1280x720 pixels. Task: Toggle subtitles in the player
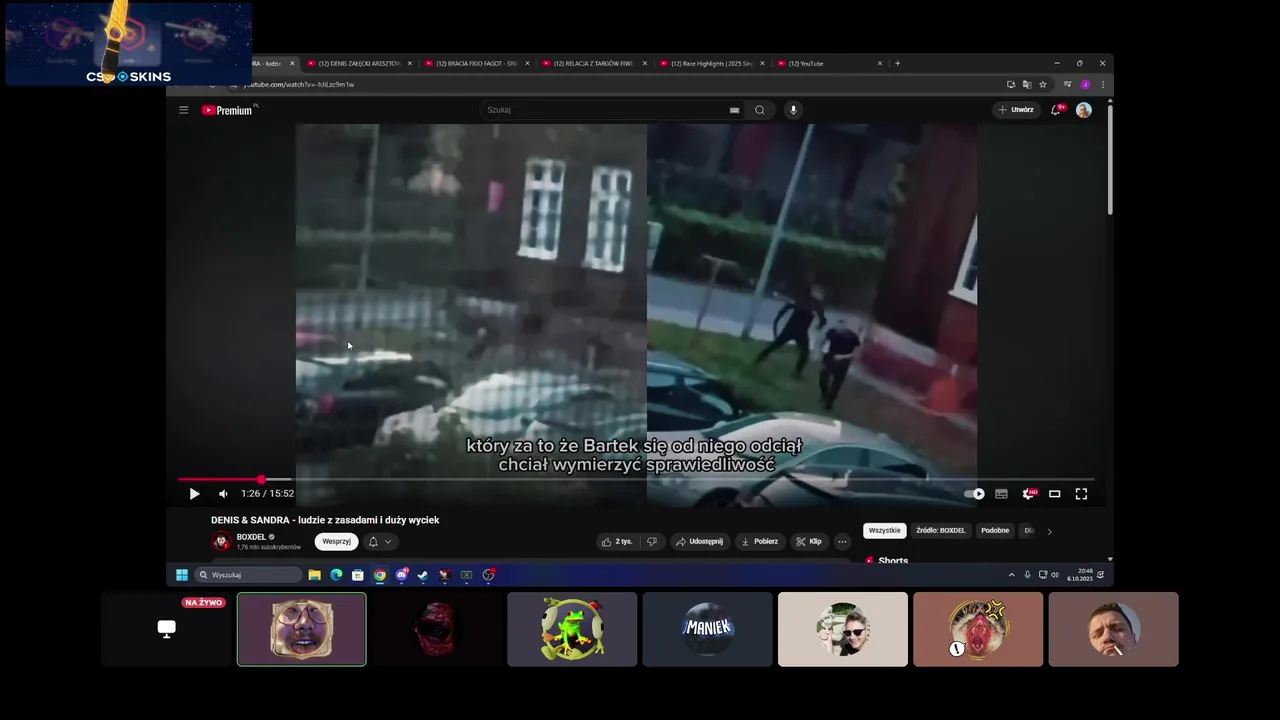pyautogui.click(x=1001, y=493)
